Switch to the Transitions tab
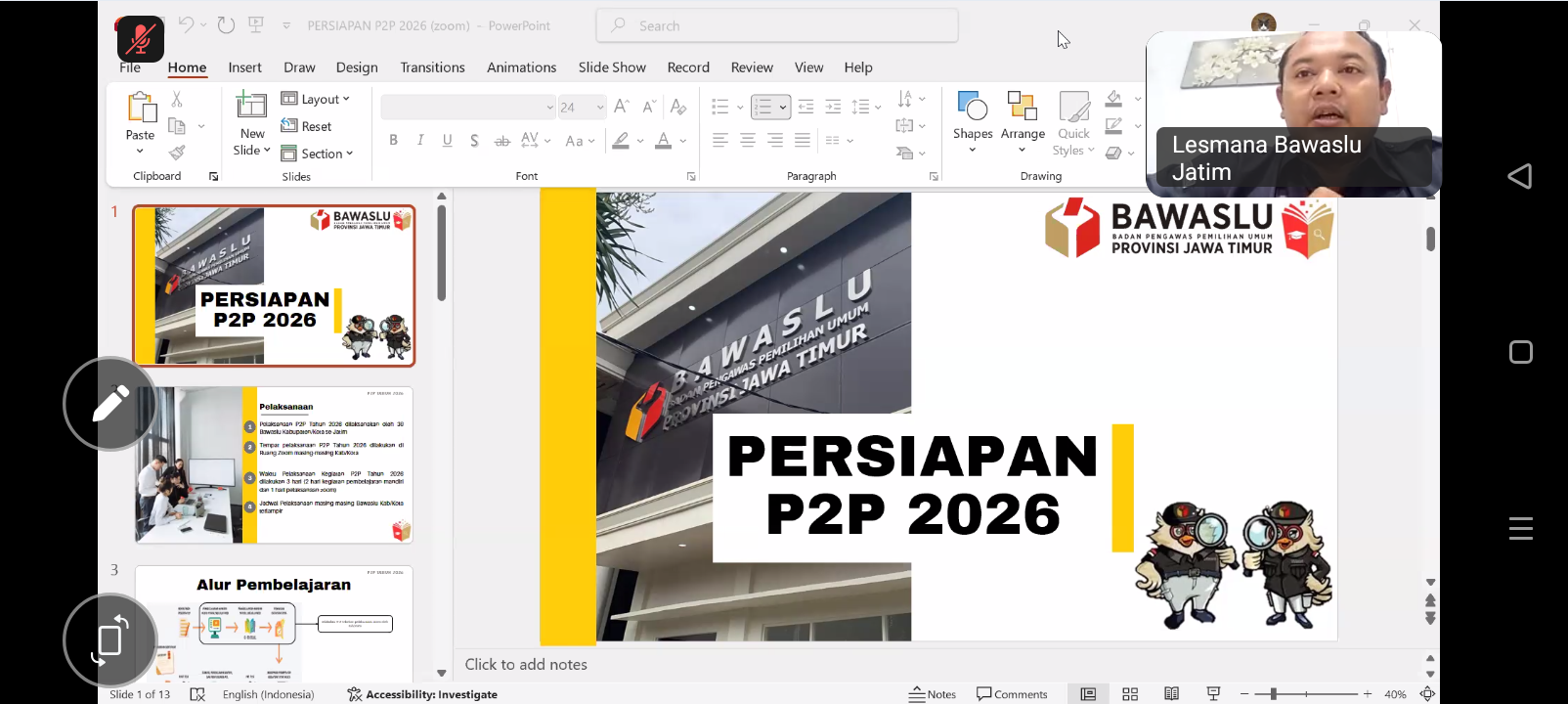The image size is (1568, 704). click(432, 67)
